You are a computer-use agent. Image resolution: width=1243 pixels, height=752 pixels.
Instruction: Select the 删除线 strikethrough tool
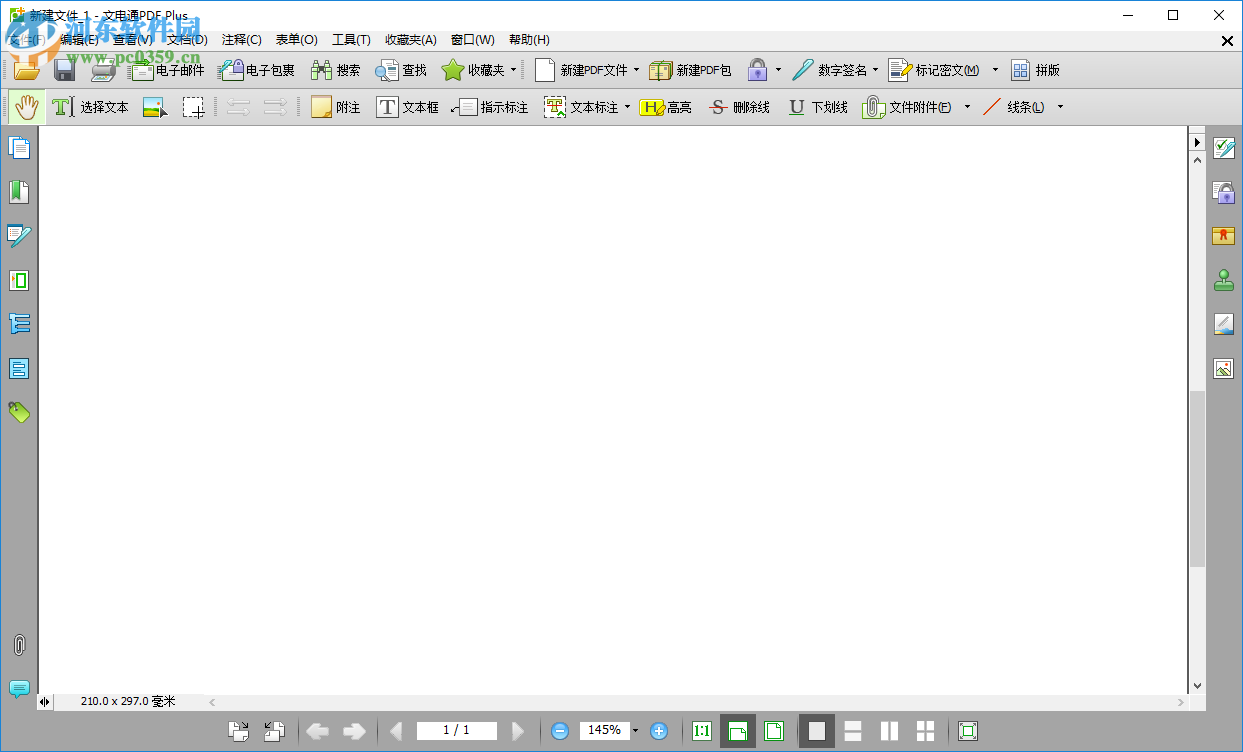[x=738, y=107]
